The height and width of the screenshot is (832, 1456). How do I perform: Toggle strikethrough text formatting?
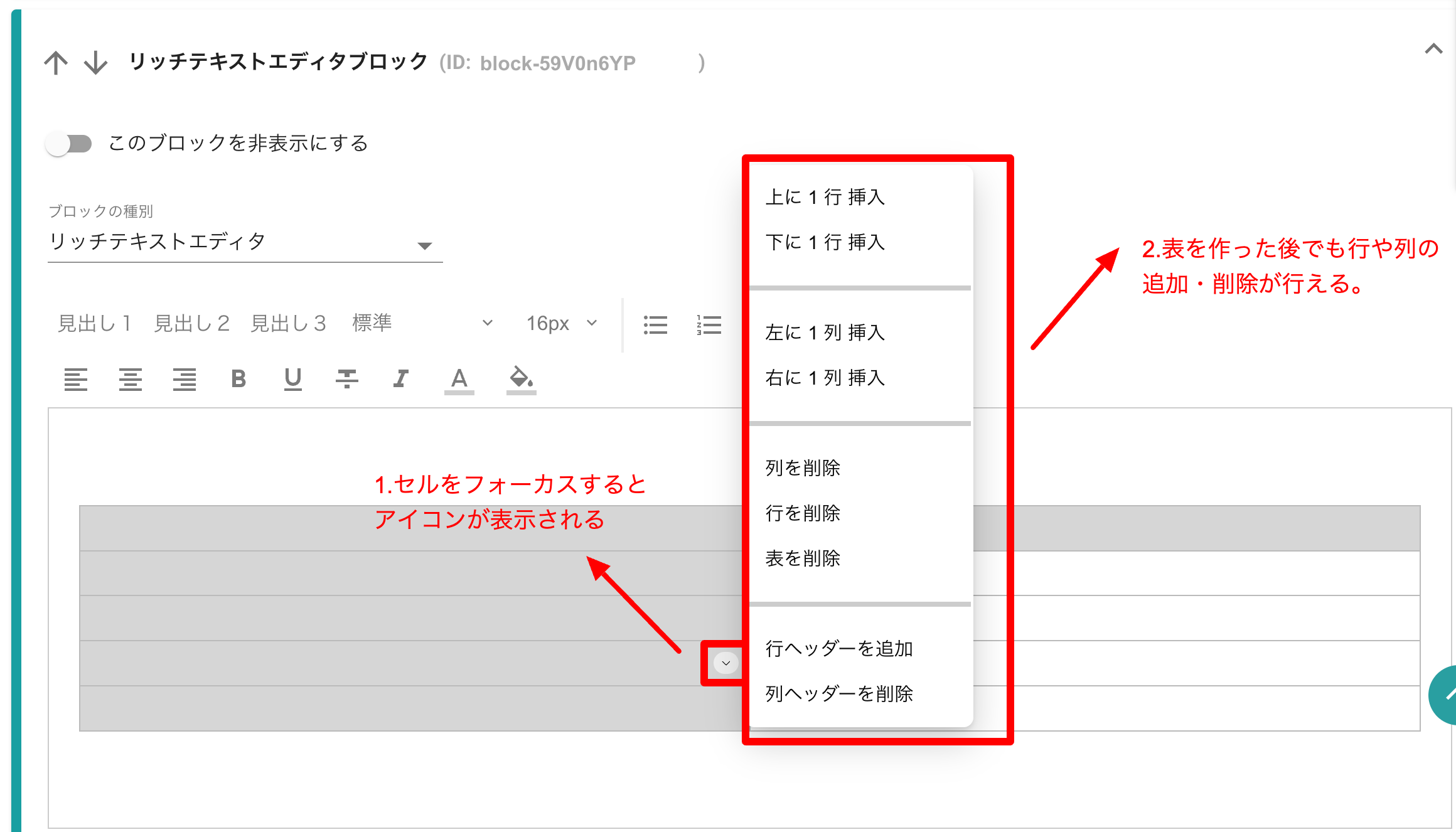pos(346,379)
